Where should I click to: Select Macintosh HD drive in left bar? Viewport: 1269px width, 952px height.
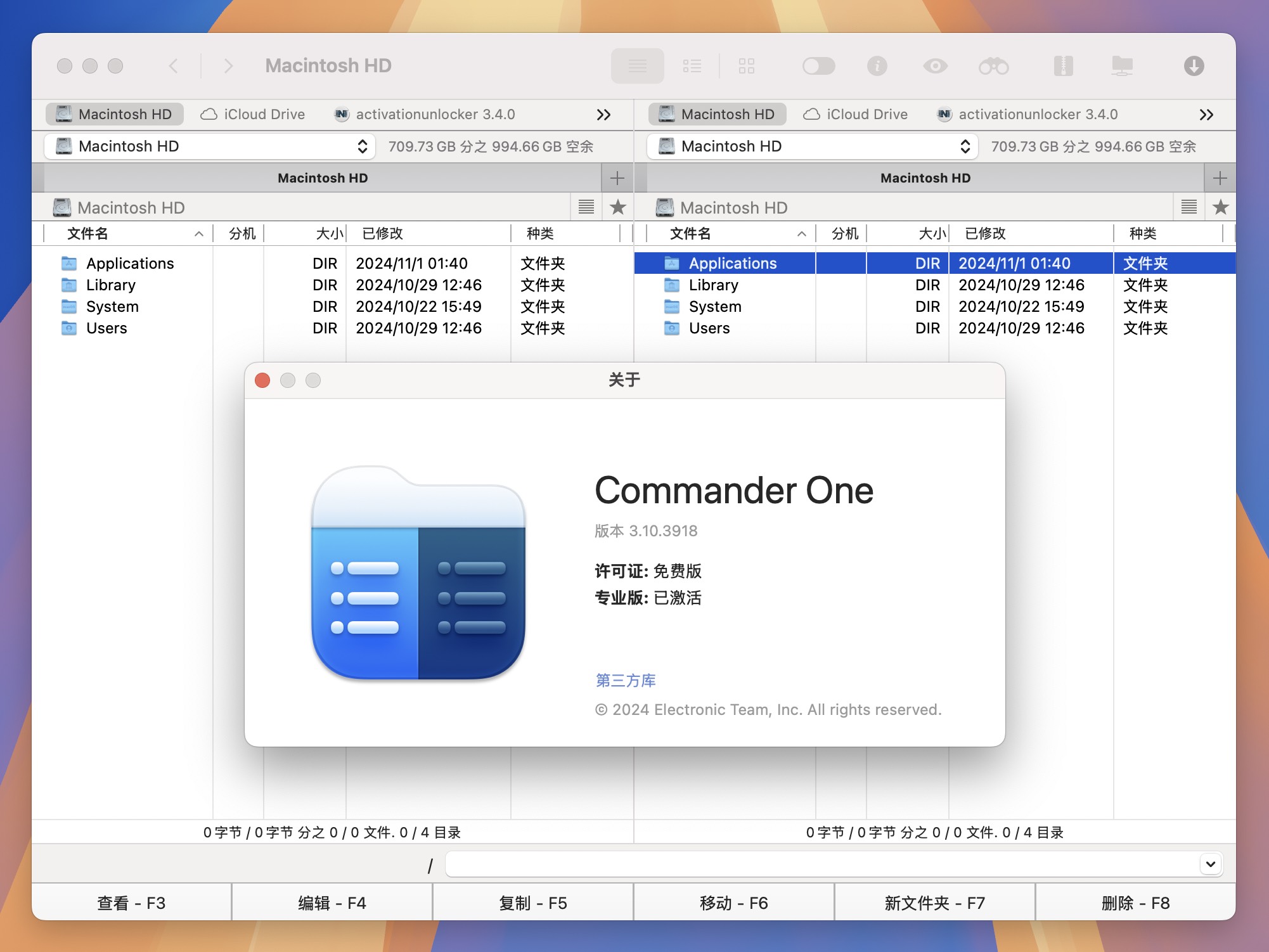[115, 114]
